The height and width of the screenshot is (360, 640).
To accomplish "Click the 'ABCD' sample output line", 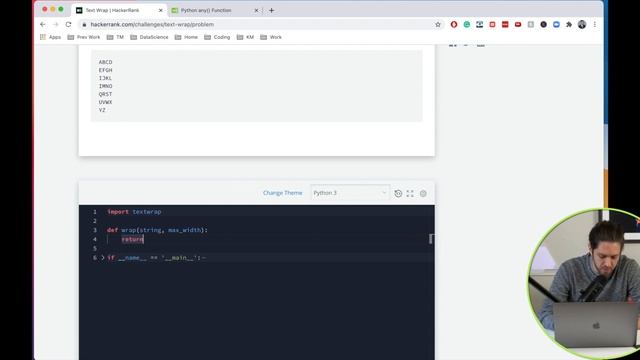I will 105,62.
